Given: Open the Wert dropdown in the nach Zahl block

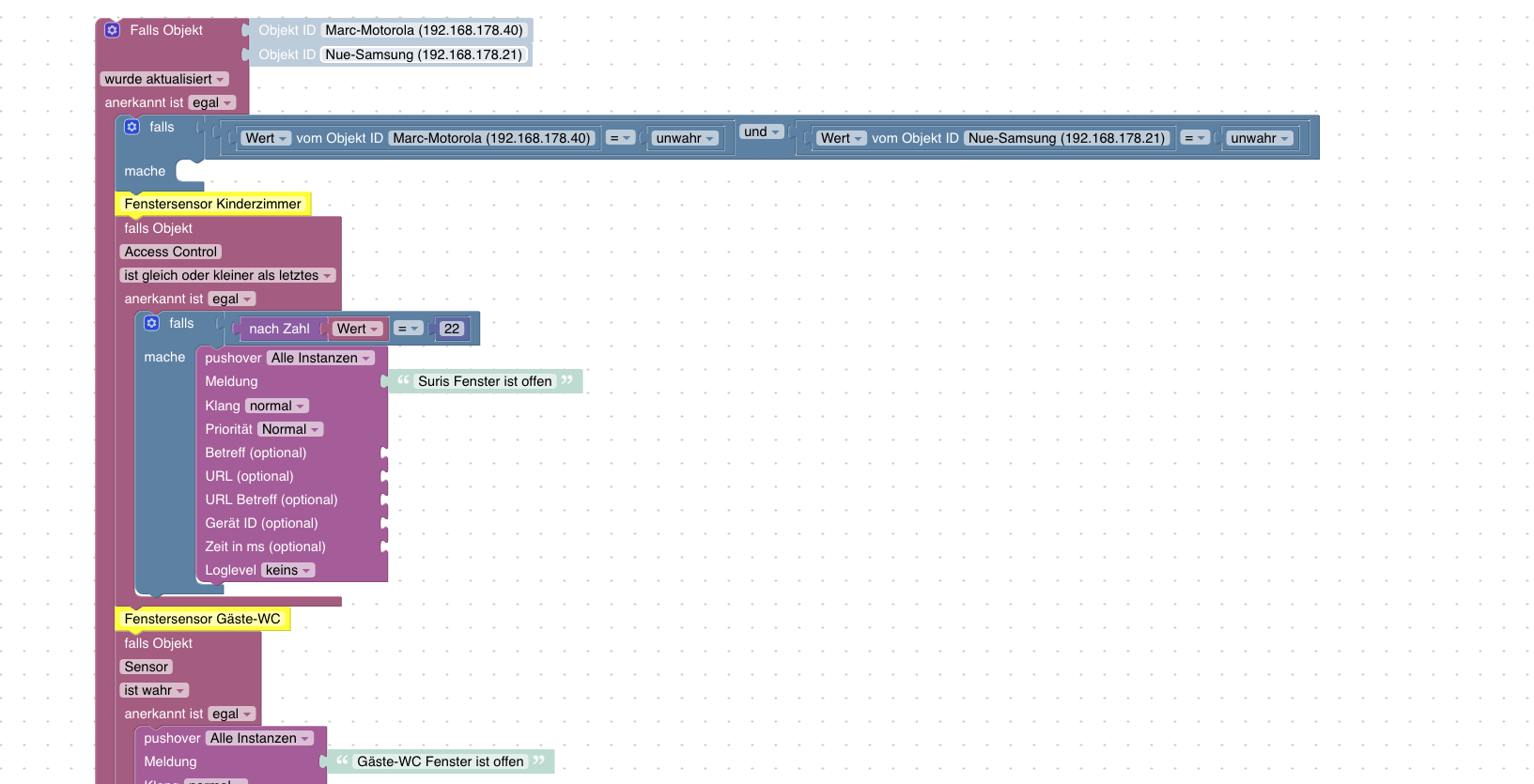Looking at the screenshot, I should pyautogui.click(x=358, y=329).
